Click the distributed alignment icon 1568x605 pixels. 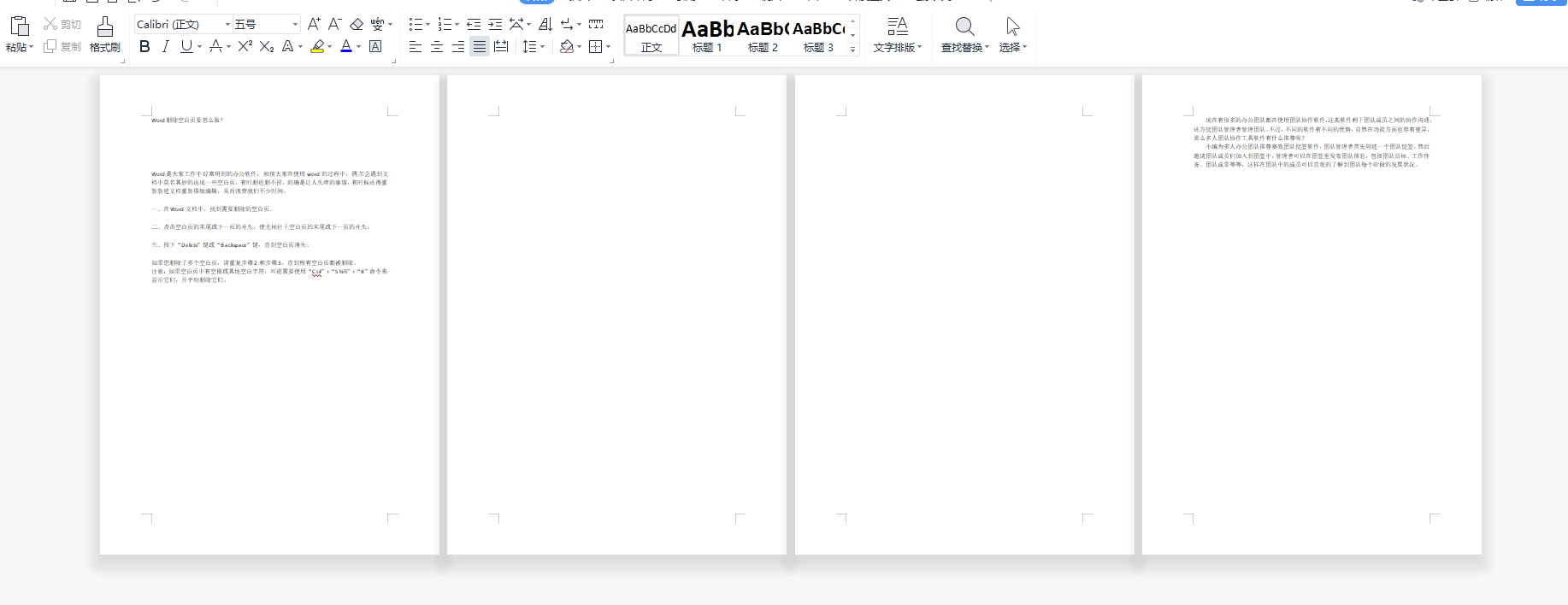point(501,47)
